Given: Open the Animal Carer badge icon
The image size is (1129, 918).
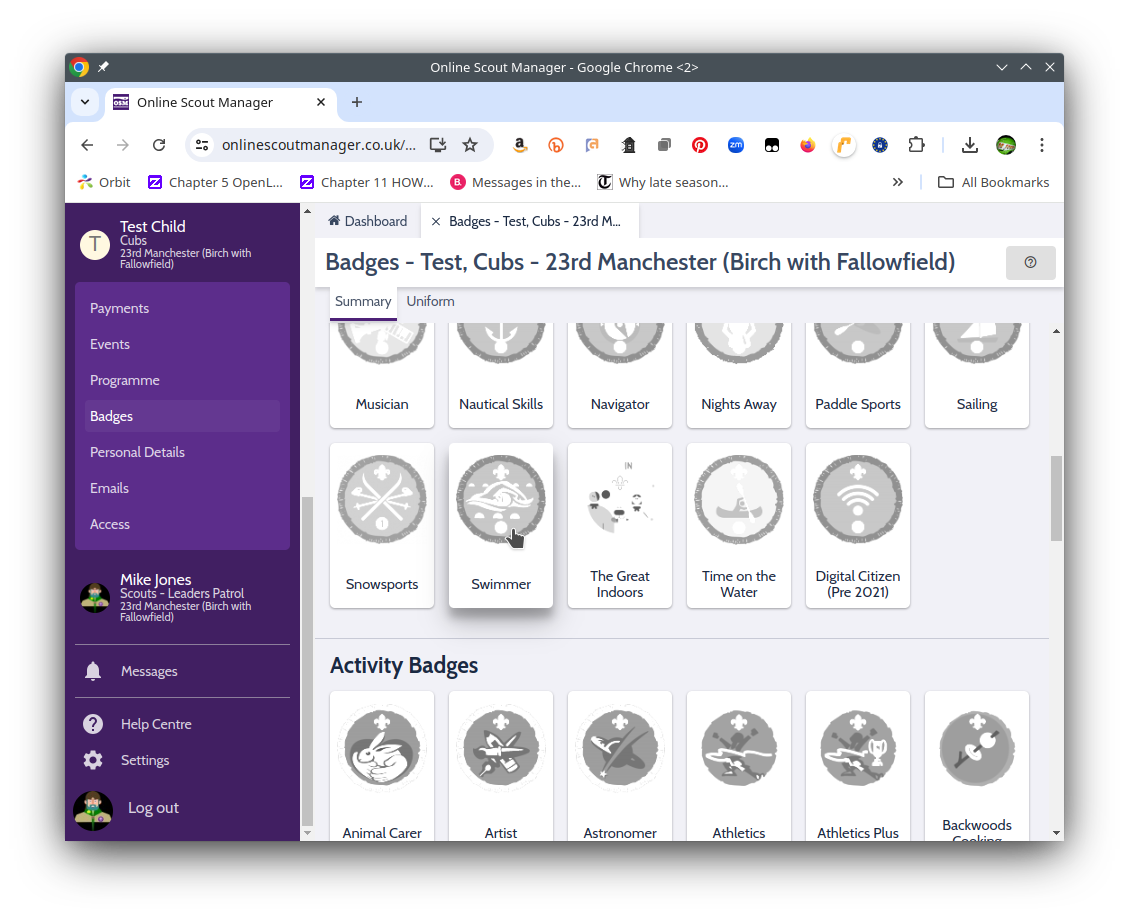Looking at the screenshot, I should (382, 748).
